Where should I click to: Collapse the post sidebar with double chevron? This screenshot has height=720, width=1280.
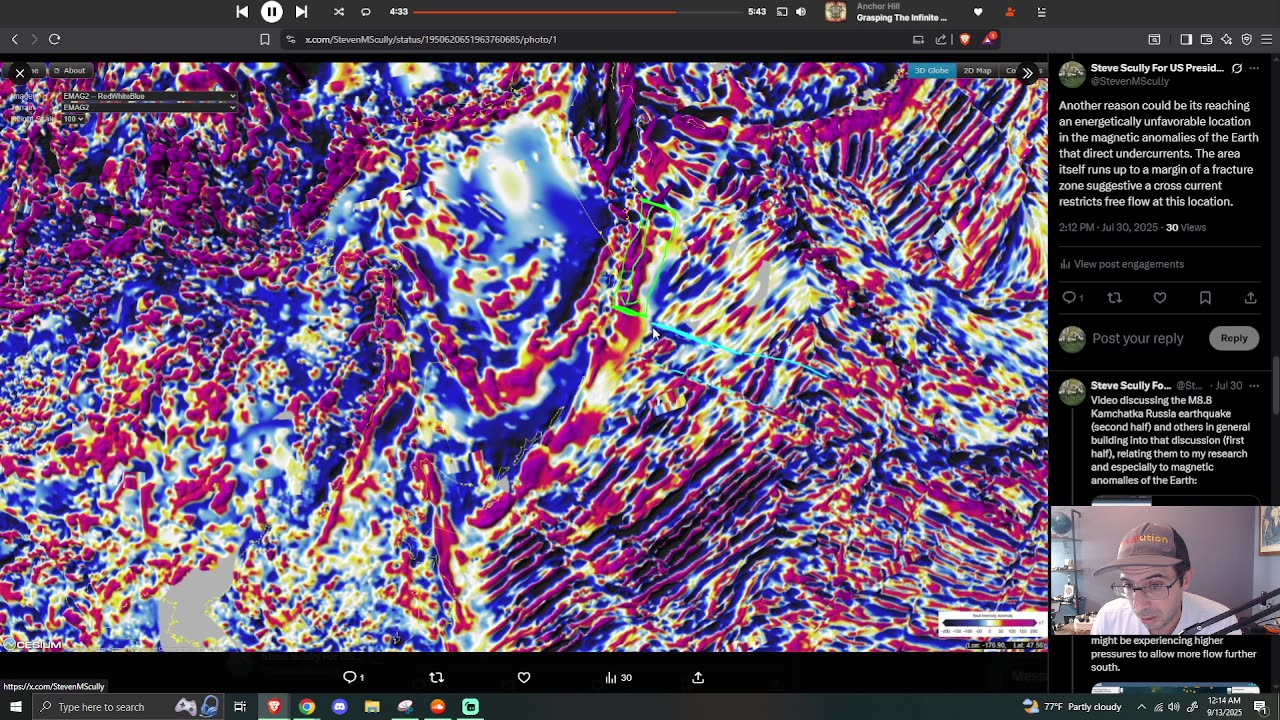coord(1027,73)
